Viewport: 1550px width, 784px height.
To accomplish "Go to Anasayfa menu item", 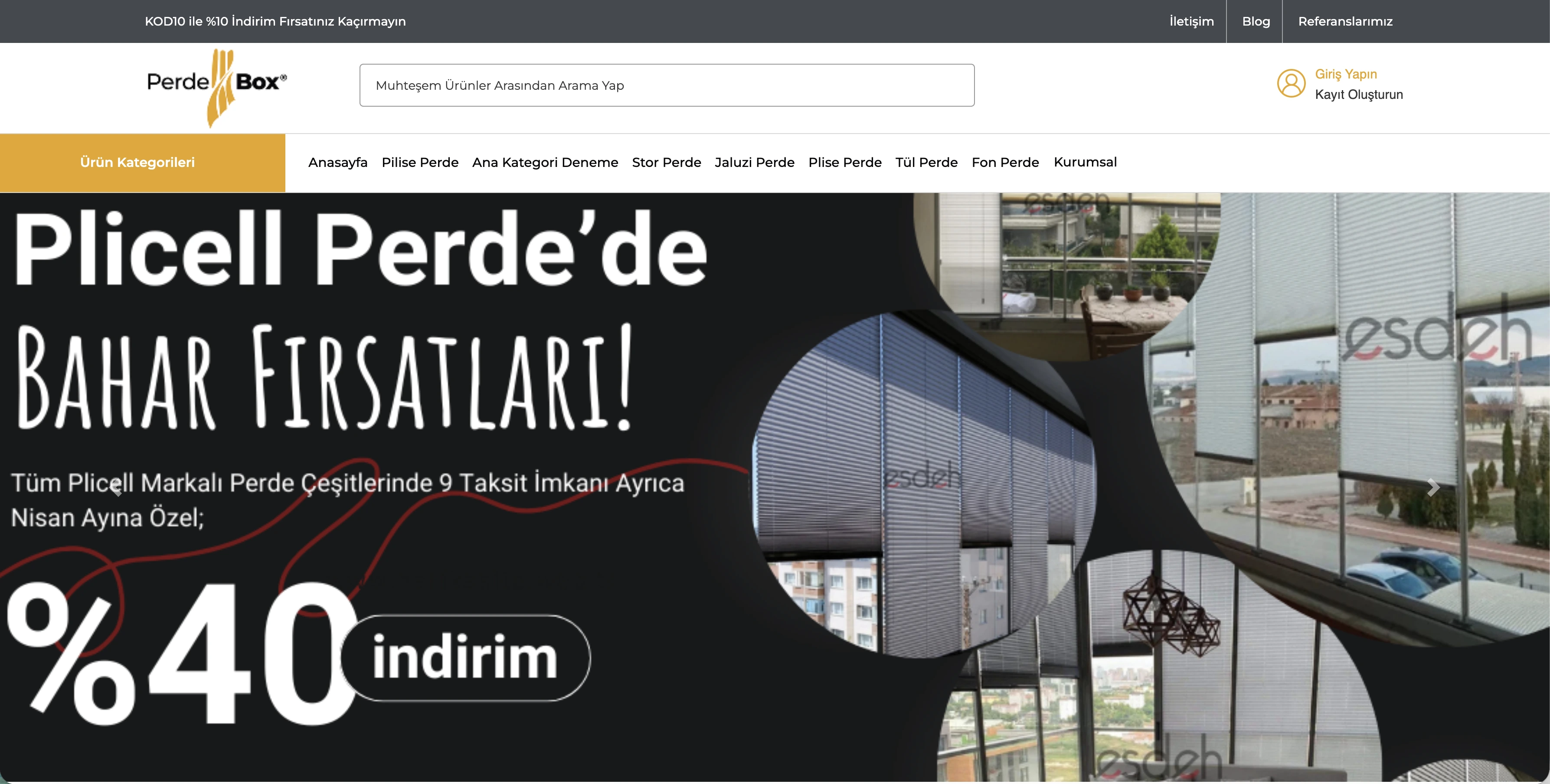I will click(x=337, y=163).
